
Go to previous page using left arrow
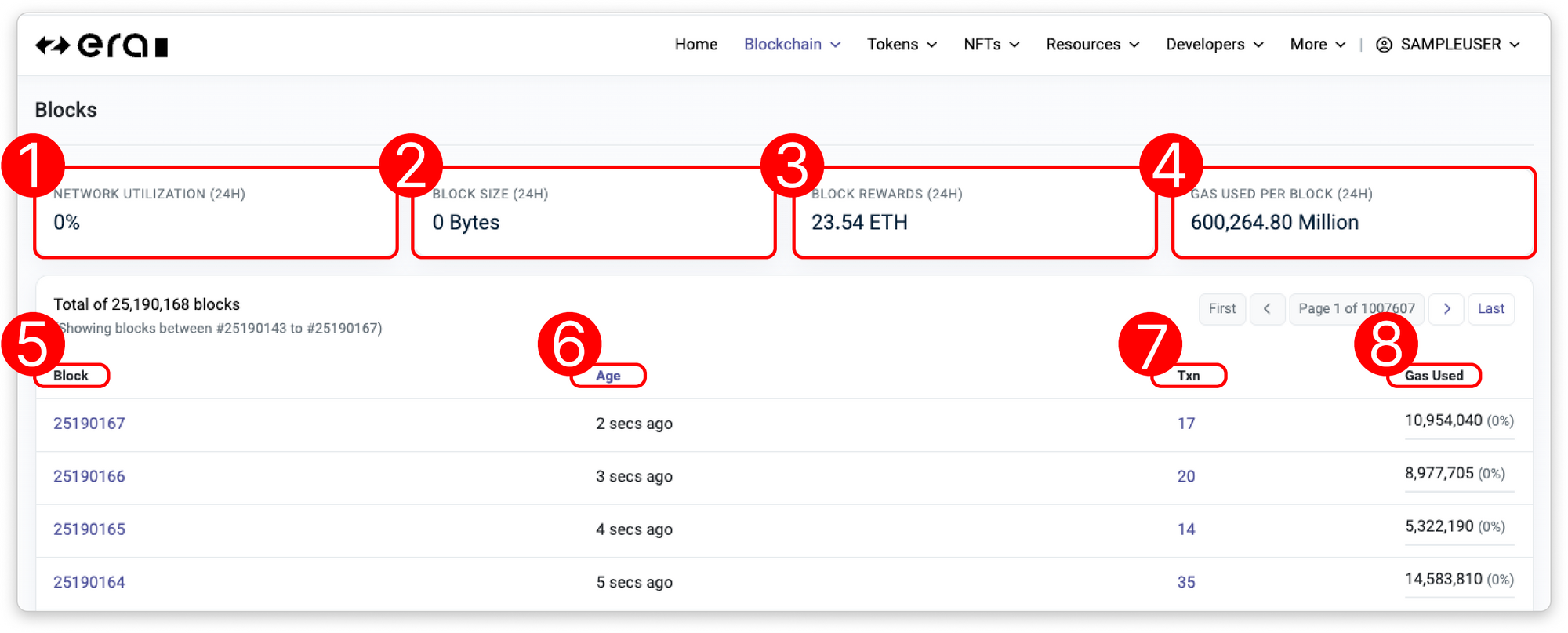pos(1267,309)
